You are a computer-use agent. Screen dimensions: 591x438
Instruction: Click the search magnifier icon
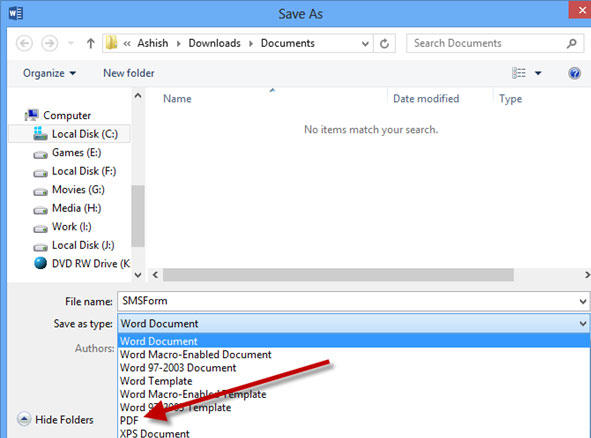click(572, 44)
